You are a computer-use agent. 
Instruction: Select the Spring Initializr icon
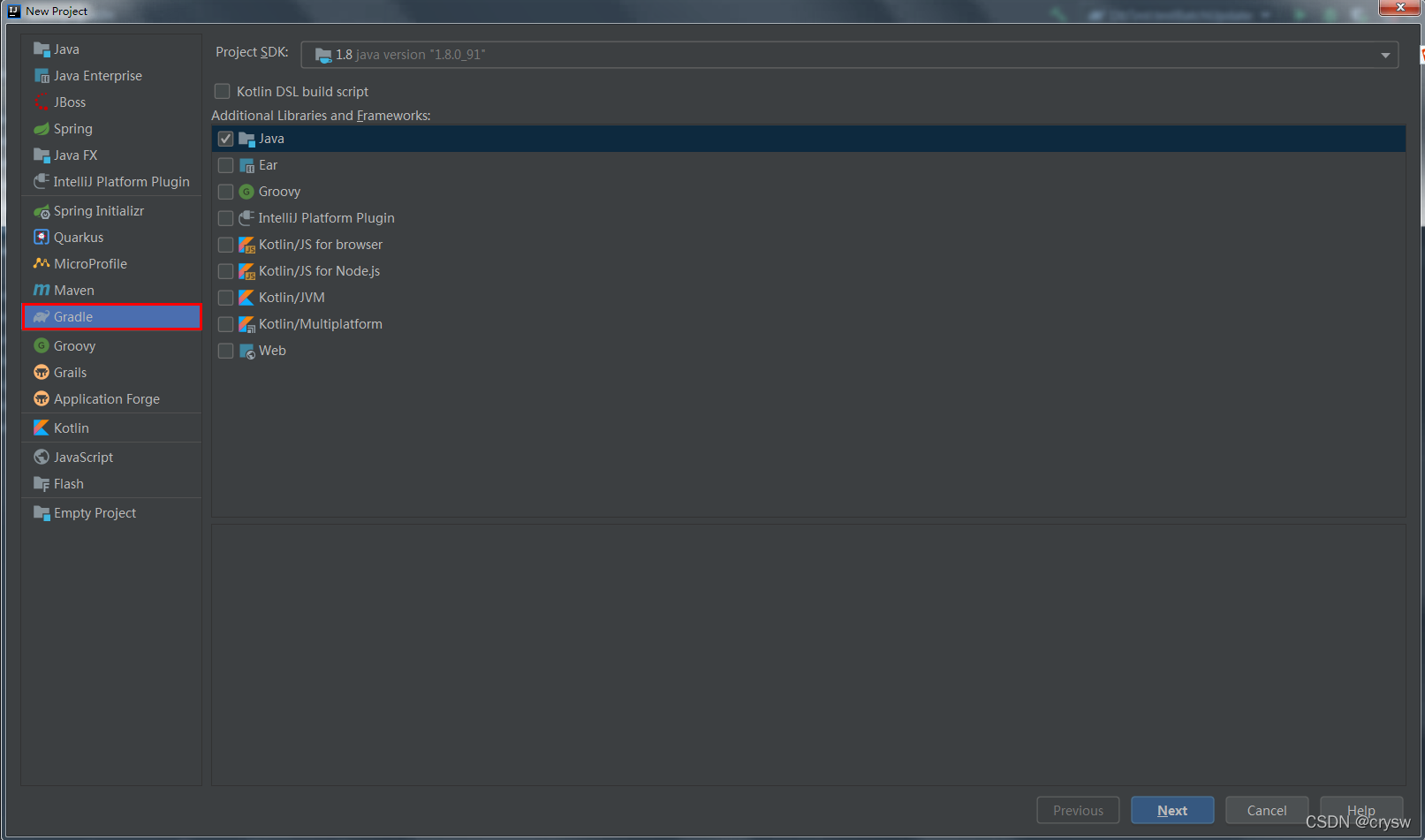(x=42, y=211)
